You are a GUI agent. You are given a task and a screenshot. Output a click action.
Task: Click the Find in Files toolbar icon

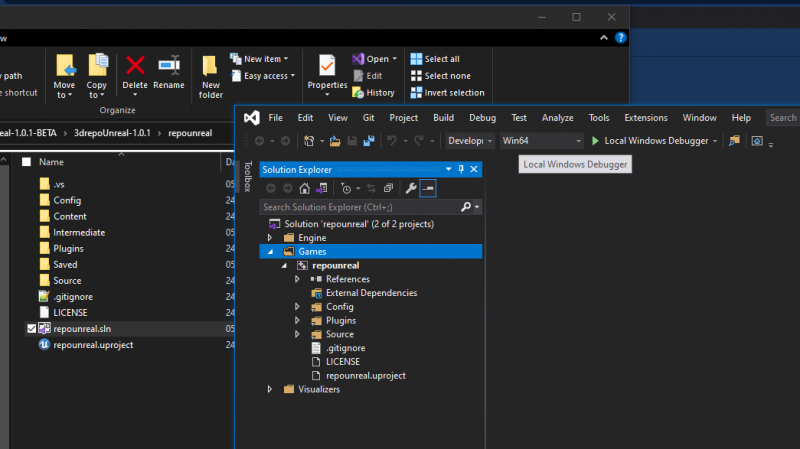coord(734,141)
